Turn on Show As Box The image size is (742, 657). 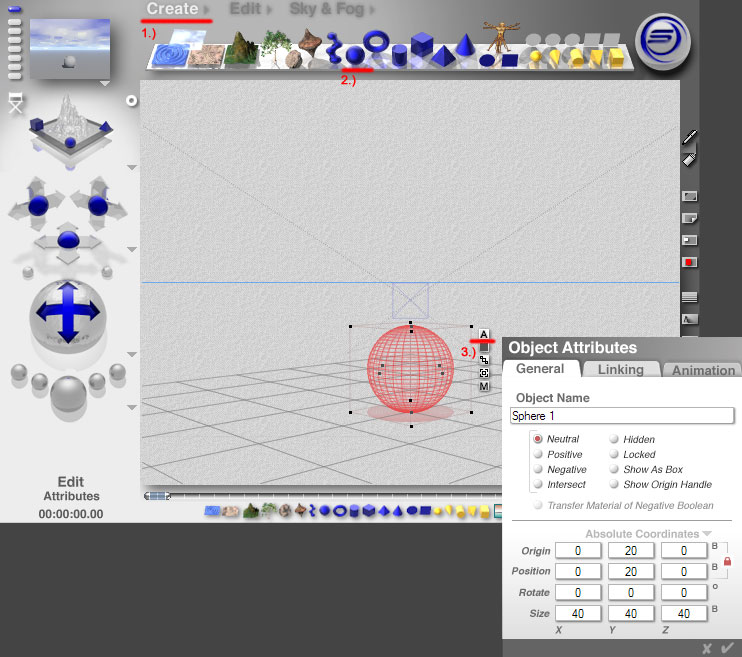point(614,469)
